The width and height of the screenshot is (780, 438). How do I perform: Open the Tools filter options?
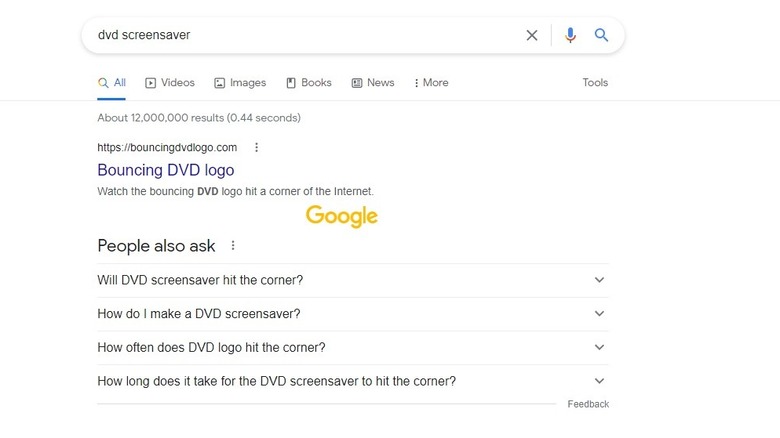[x=595, y=83]
